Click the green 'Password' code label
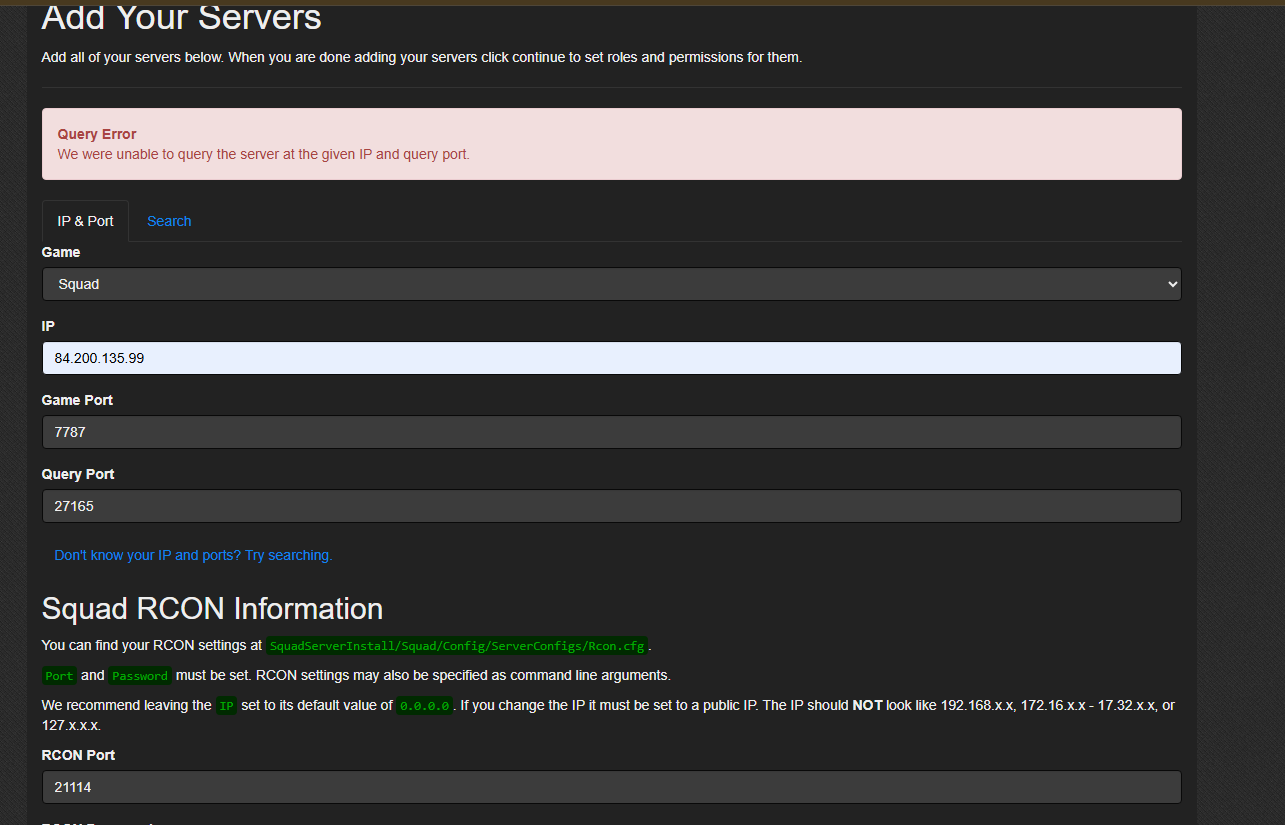This screenshot has height=825, width=1285. (140, 676)
